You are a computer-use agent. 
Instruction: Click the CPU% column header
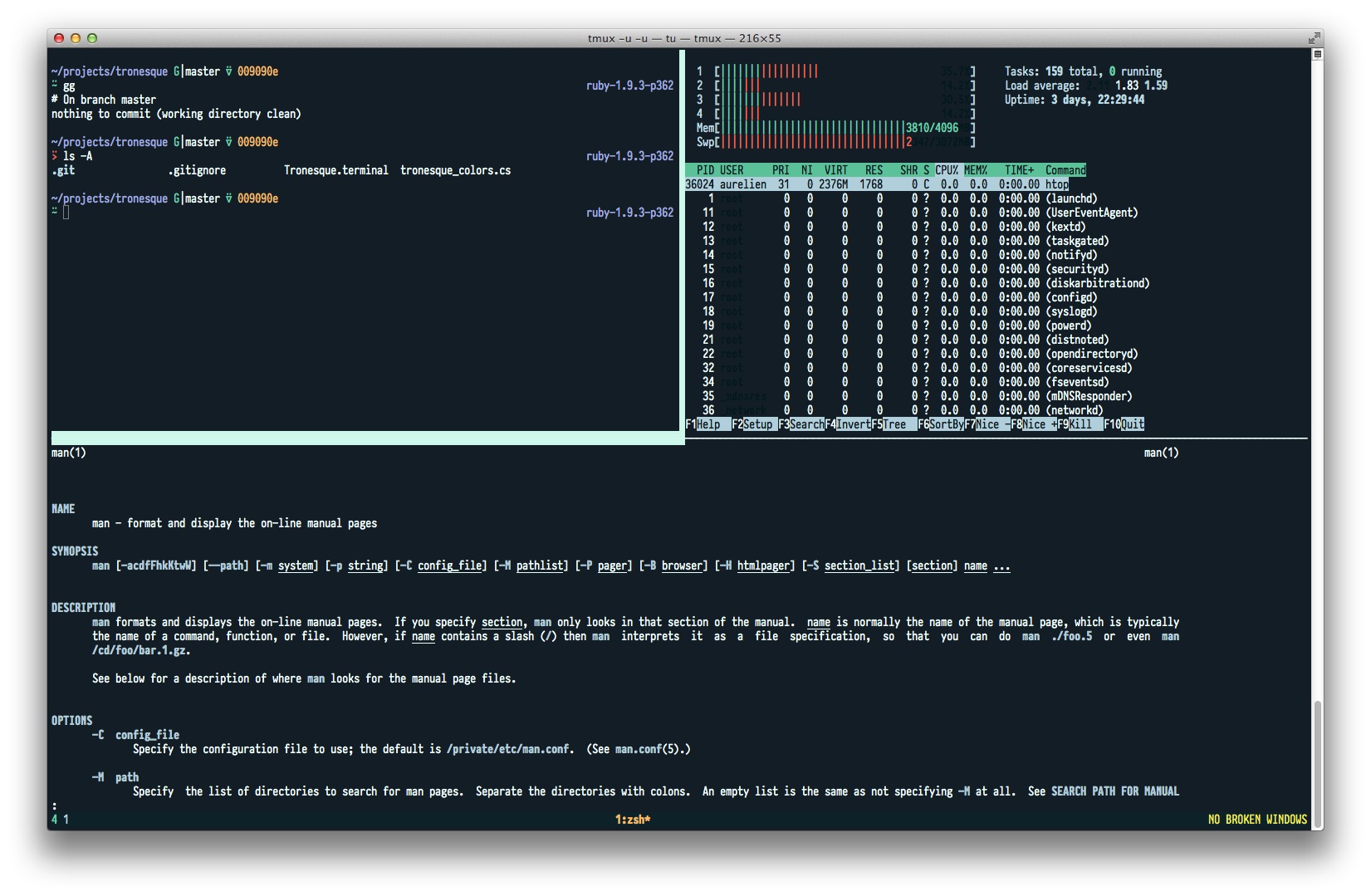pyautogui.click(x=947, y=170)
